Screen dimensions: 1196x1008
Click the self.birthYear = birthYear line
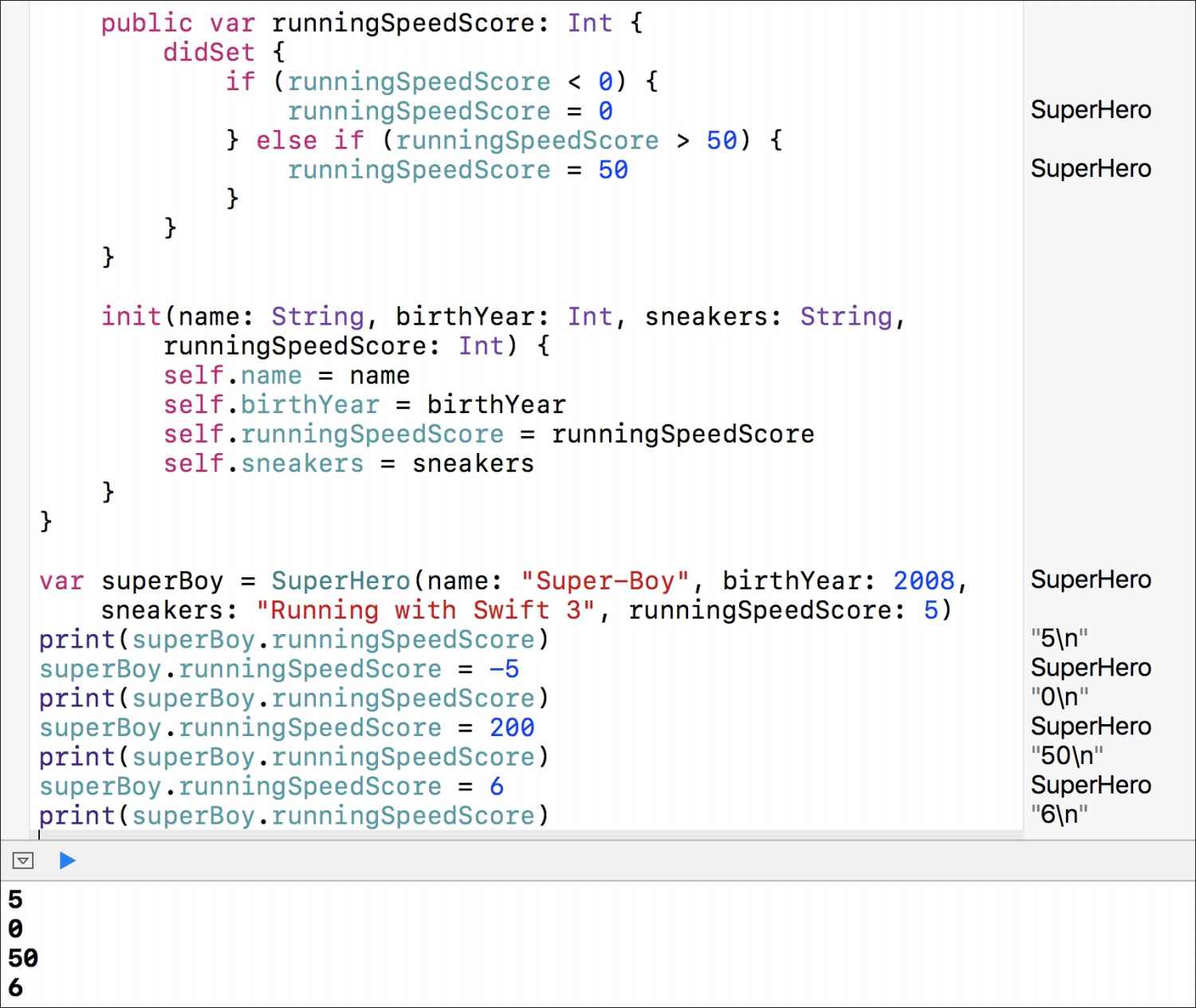pos(364,405)
